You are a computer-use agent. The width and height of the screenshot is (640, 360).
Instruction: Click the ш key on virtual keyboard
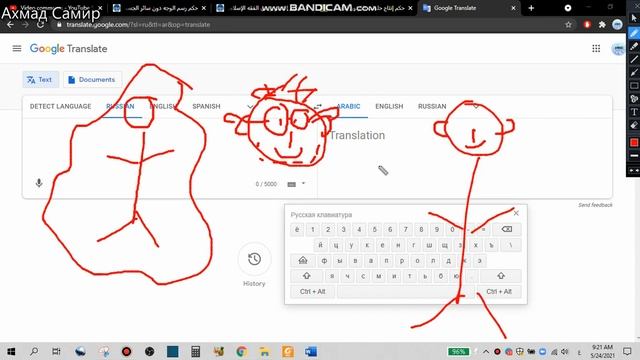click(429, 245)
